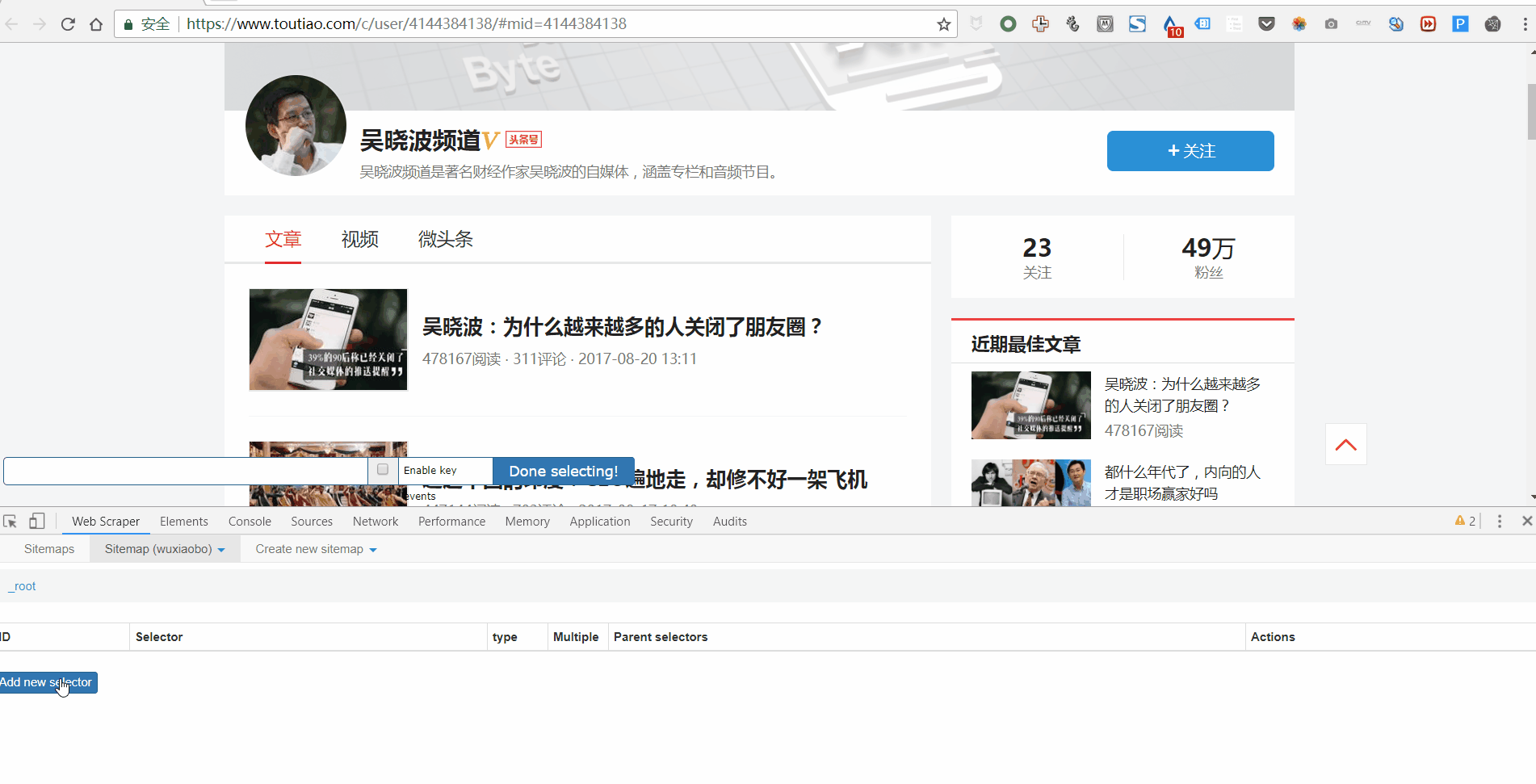Click the browser address bar URL
The image size is (1536, 784).
406,24
